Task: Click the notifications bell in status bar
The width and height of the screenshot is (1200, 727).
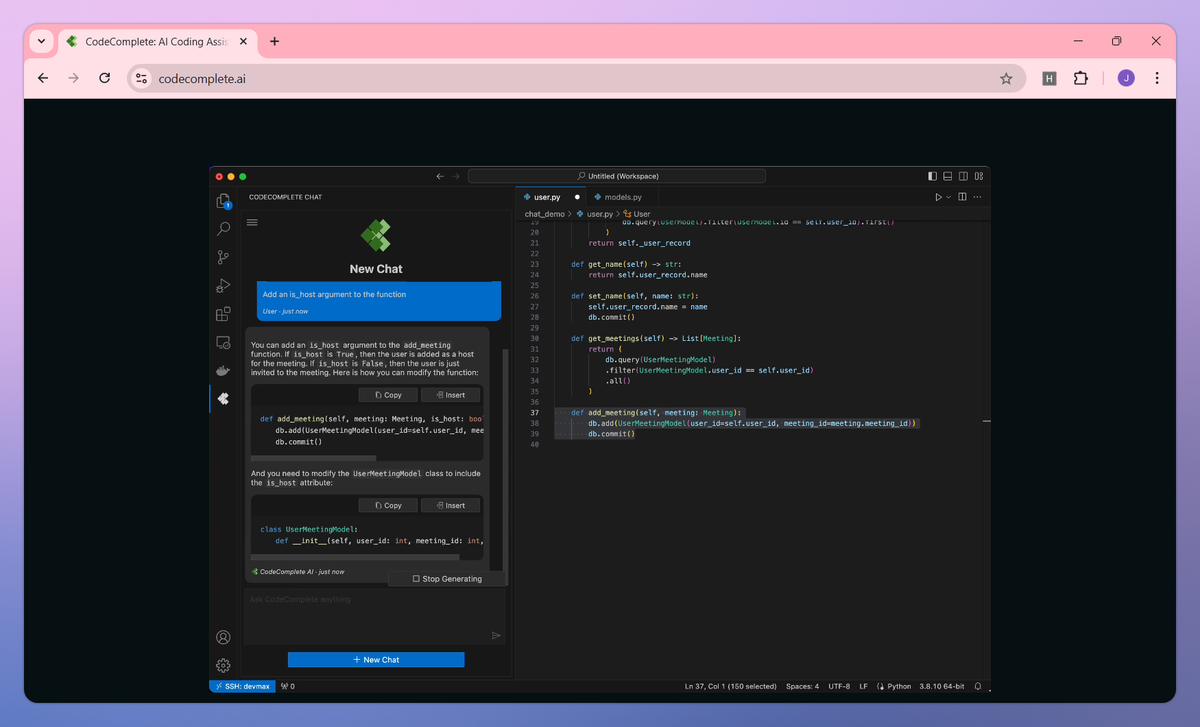Action: click(x=978, y=686)
